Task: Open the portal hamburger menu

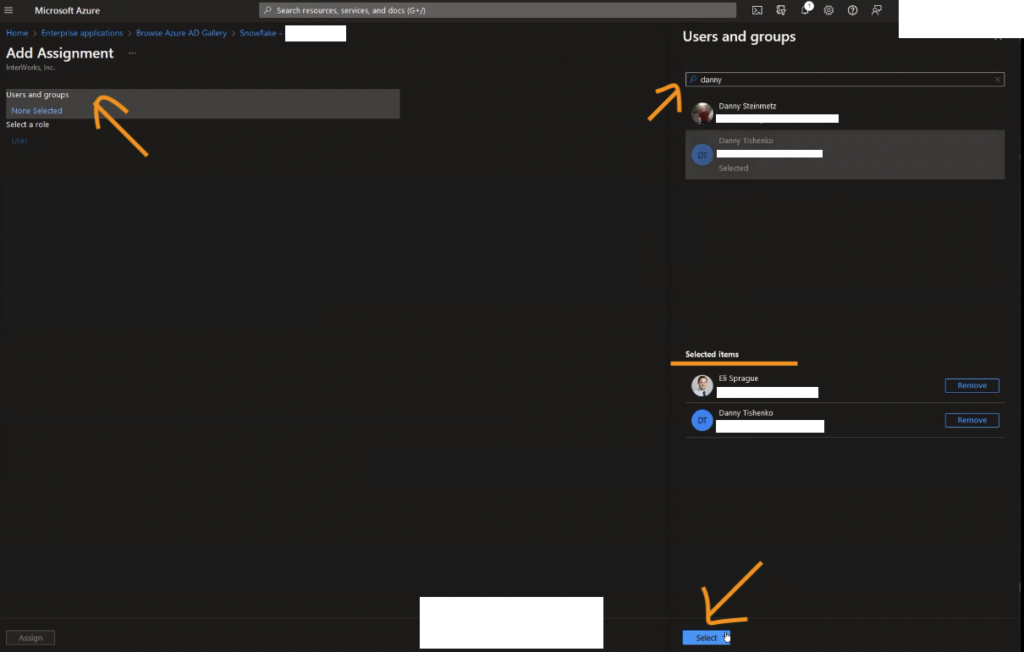Action: (10, 10)
